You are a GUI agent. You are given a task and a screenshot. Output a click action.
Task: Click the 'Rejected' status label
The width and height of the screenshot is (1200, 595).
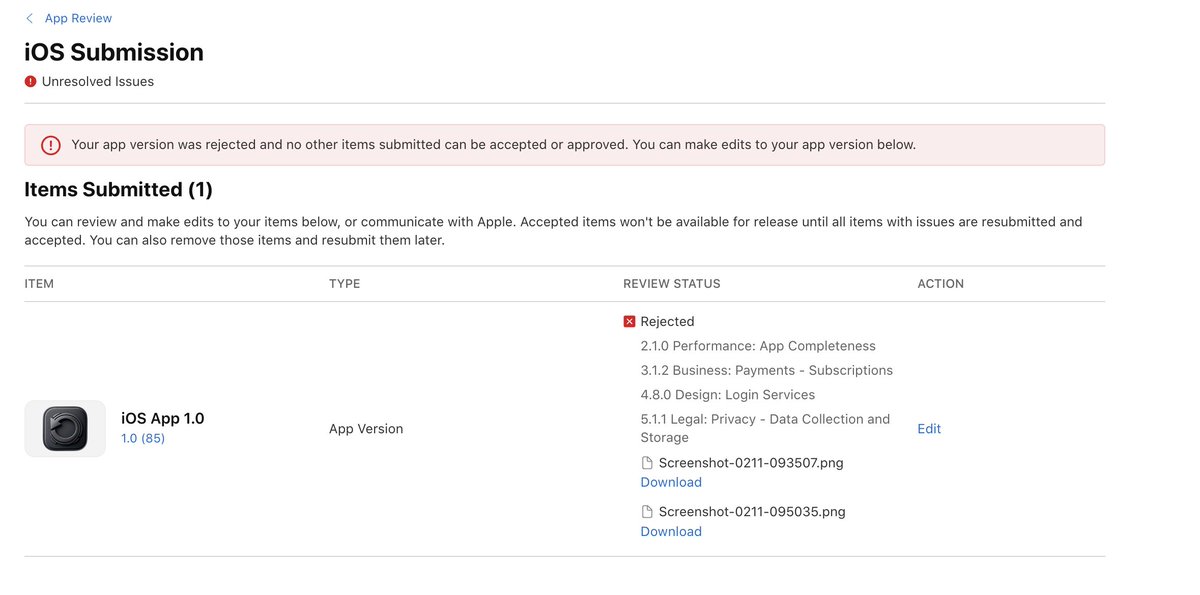tap(667, 322)
